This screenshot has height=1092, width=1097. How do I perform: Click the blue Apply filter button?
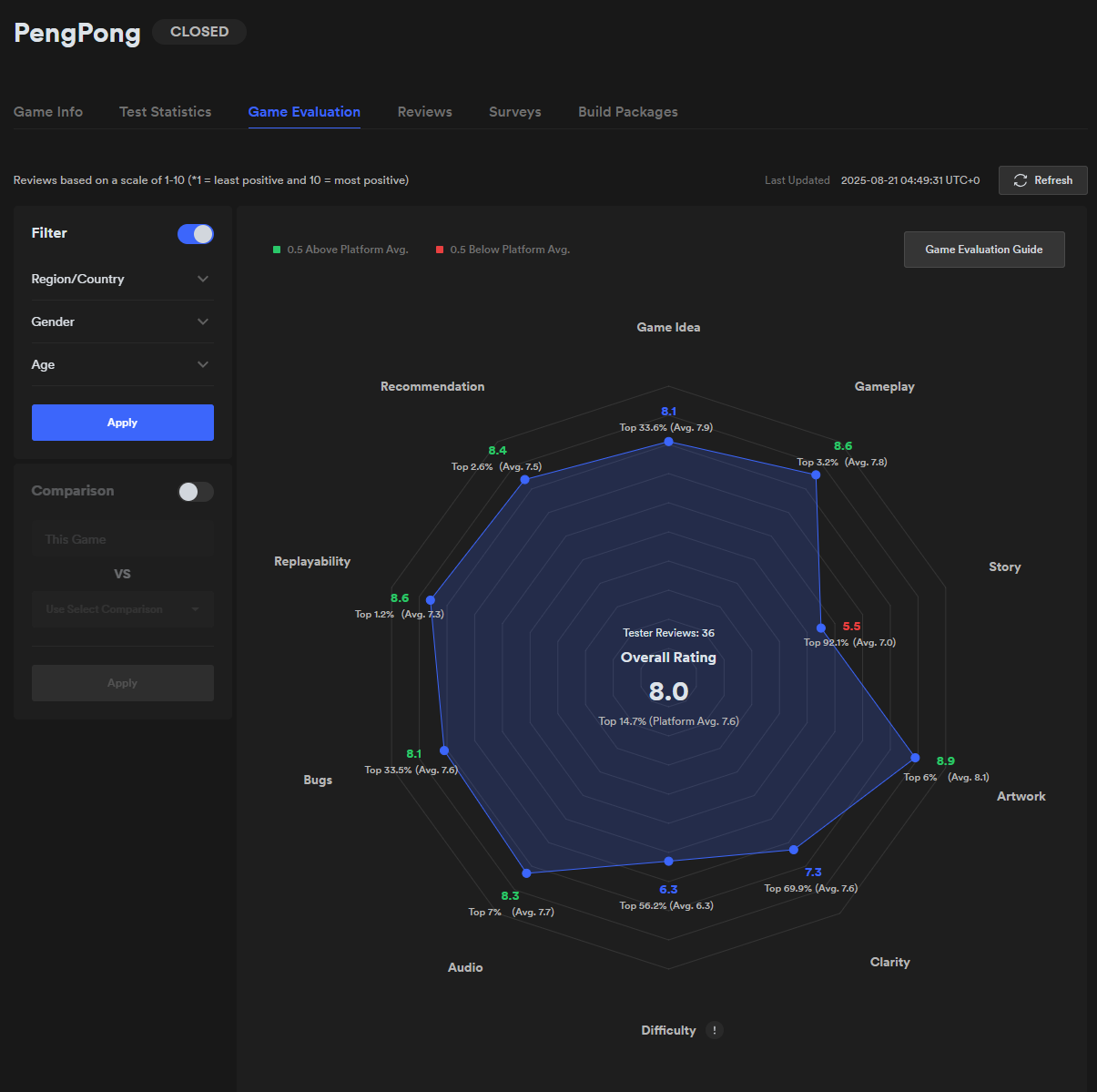(123, 423)
